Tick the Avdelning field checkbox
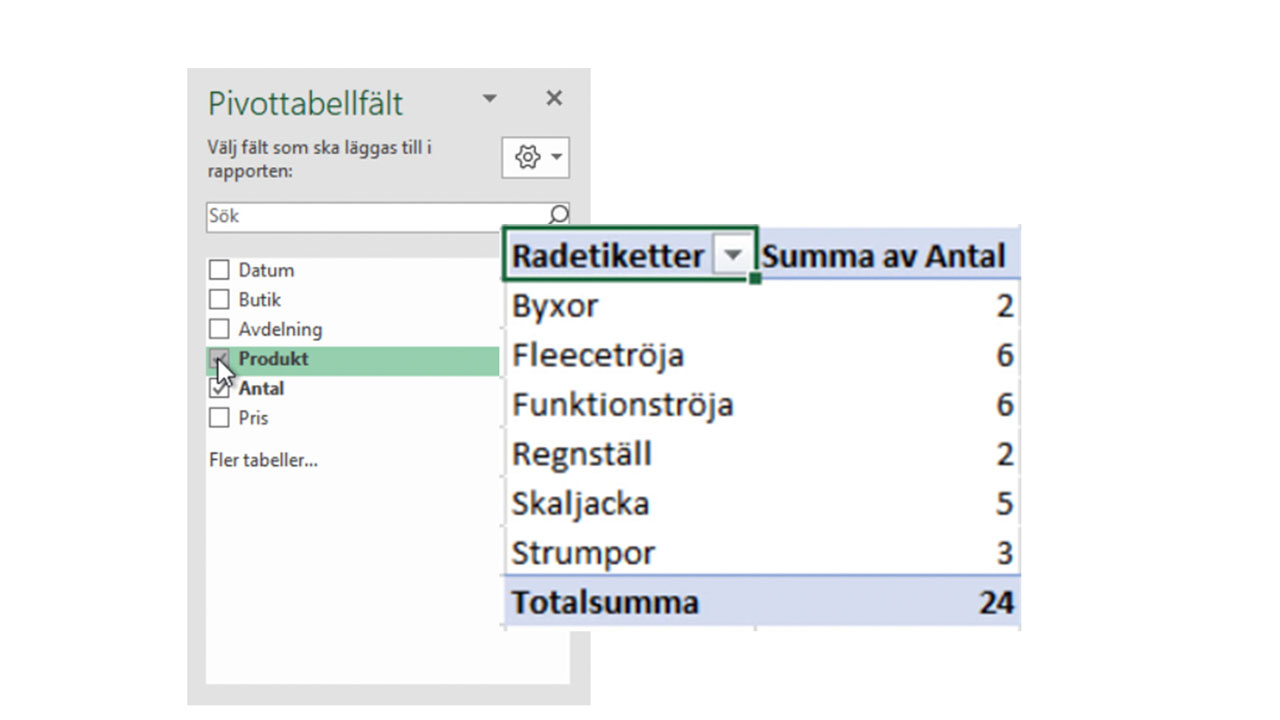The image size is (1280, 720). click(x=219, y=329)
